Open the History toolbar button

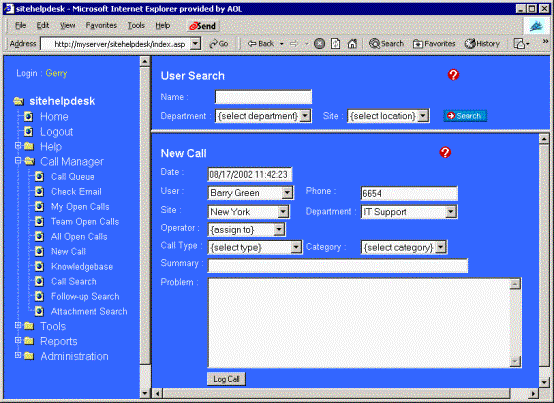coord(482,43)
